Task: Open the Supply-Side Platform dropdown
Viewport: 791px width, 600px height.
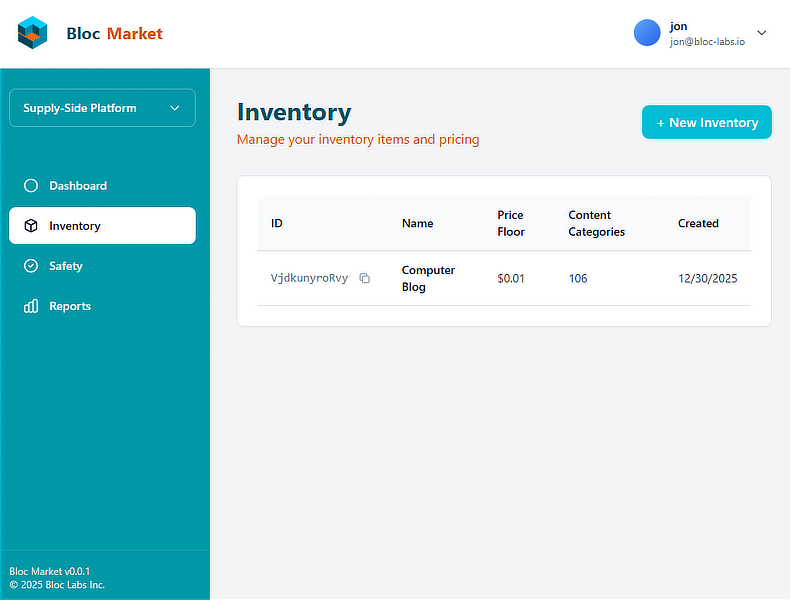Action: point(102,108)
